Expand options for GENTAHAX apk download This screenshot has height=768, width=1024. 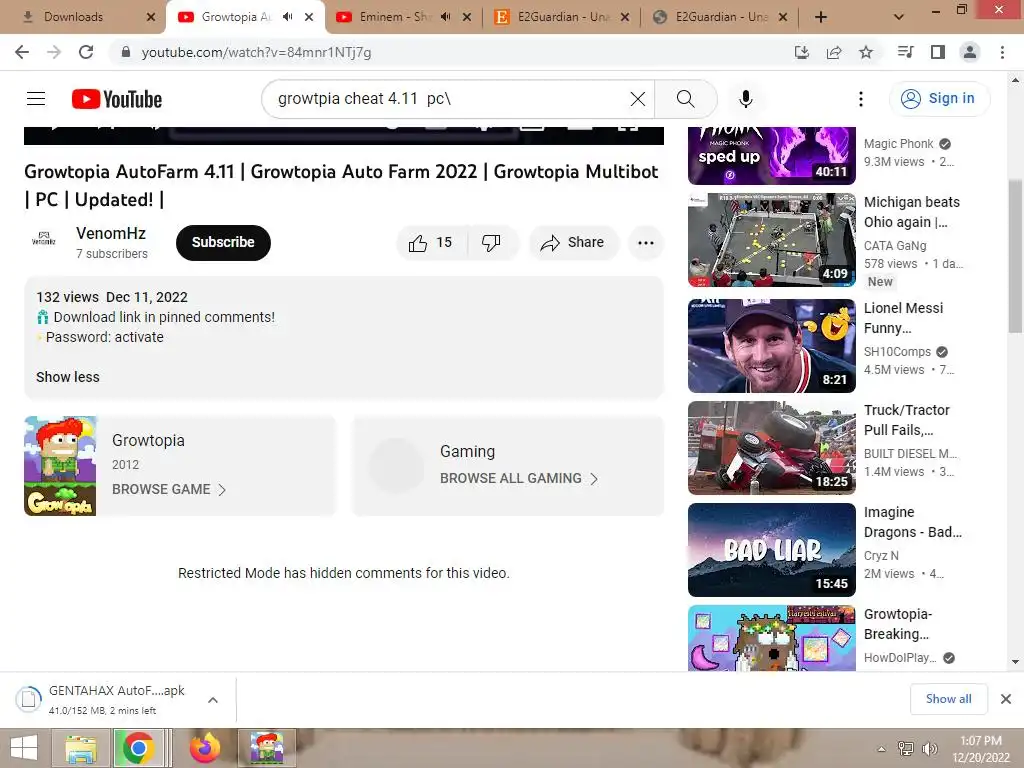[x=213, y=700]
